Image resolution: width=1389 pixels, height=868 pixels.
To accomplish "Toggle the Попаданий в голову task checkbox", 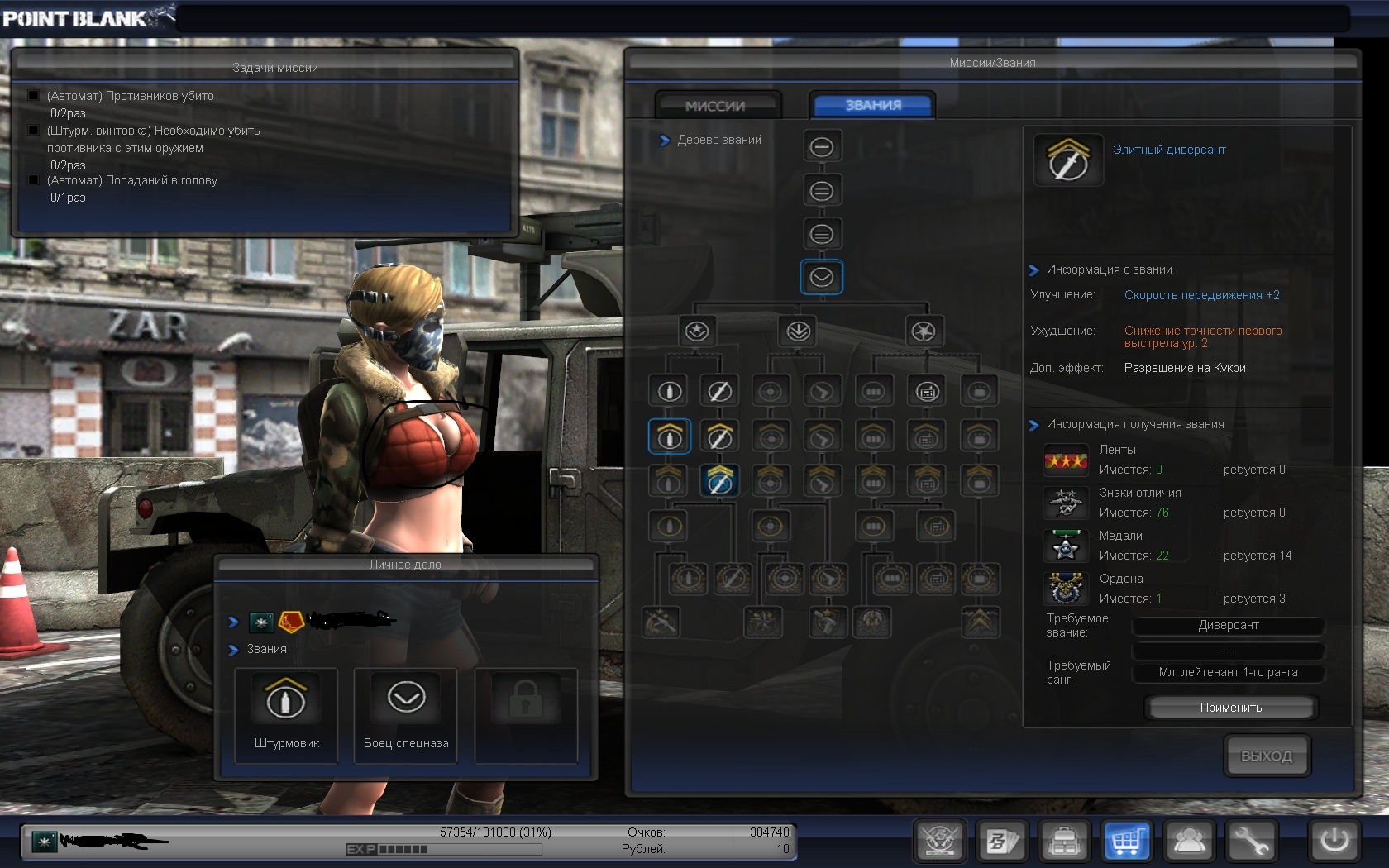I will coord(33,180).
